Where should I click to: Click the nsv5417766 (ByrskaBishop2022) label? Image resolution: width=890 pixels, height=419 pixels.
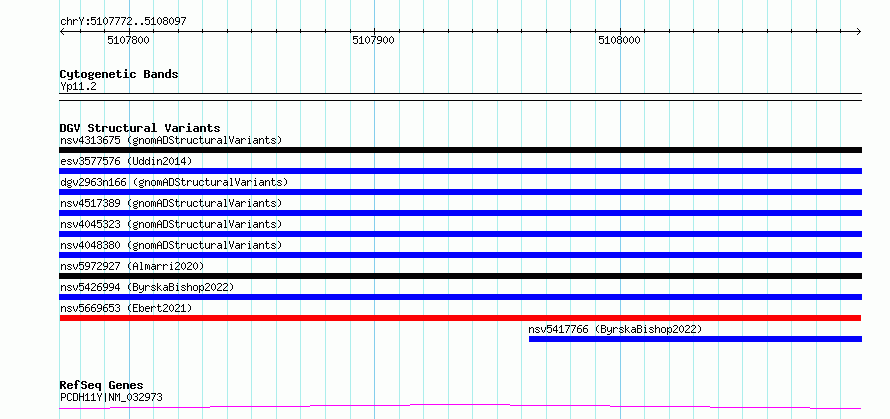[x=615, y=329]
